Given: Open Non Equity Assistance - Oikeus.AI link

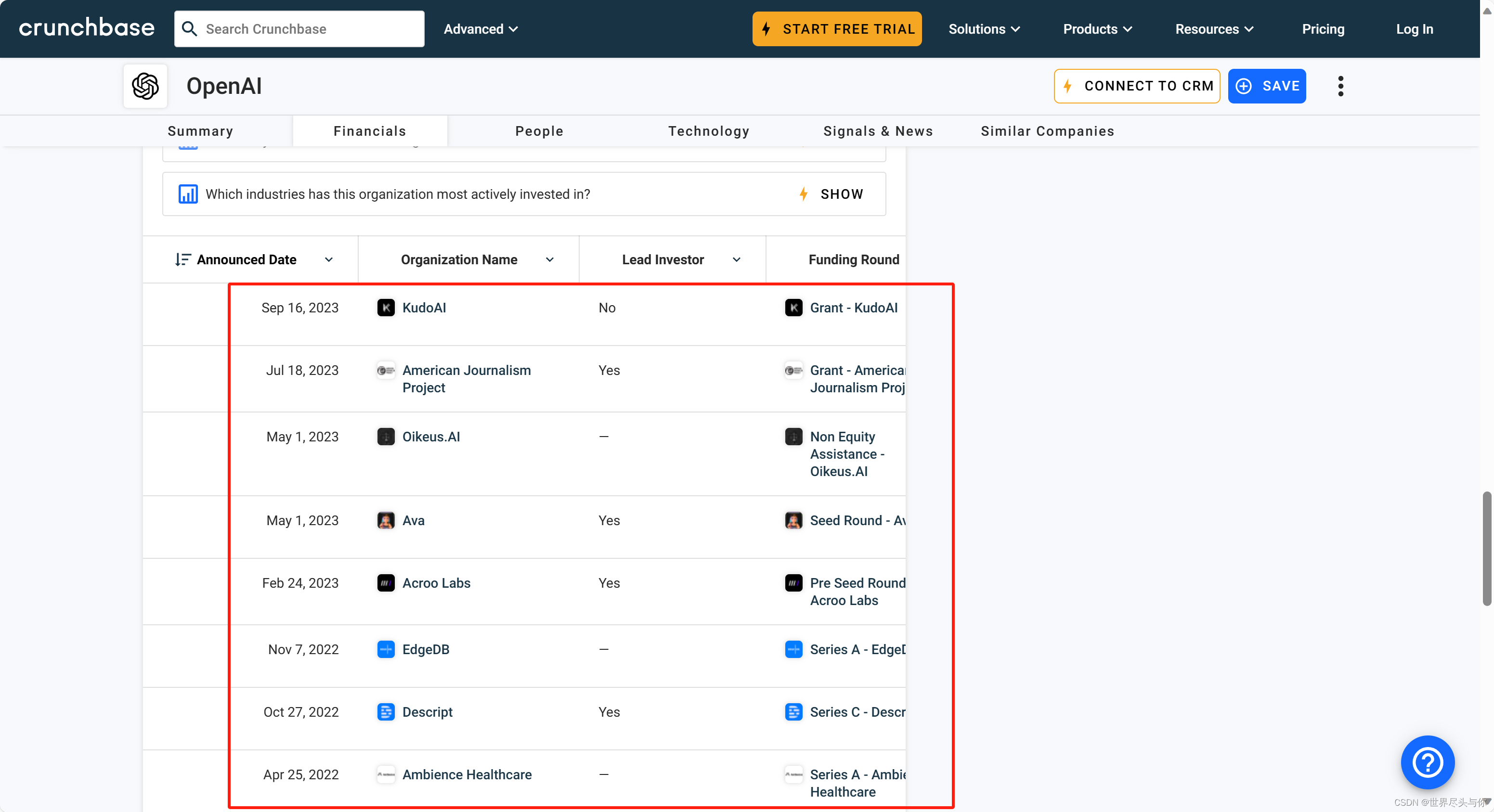Looking at the screenshot, I should pos(847,453).
